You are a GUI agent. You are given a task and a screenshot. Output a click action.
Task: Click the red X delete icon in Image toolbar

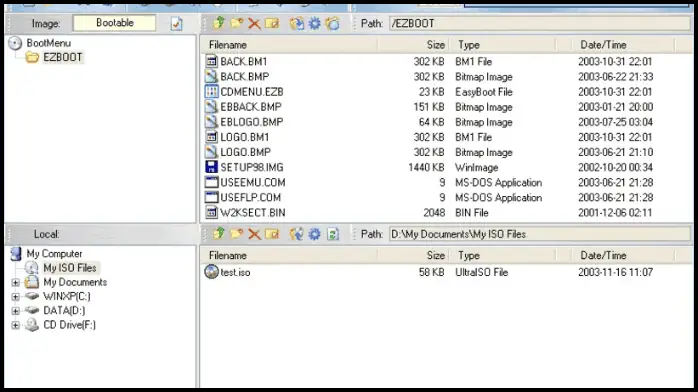pyautogui.click(x=254, y=24)
